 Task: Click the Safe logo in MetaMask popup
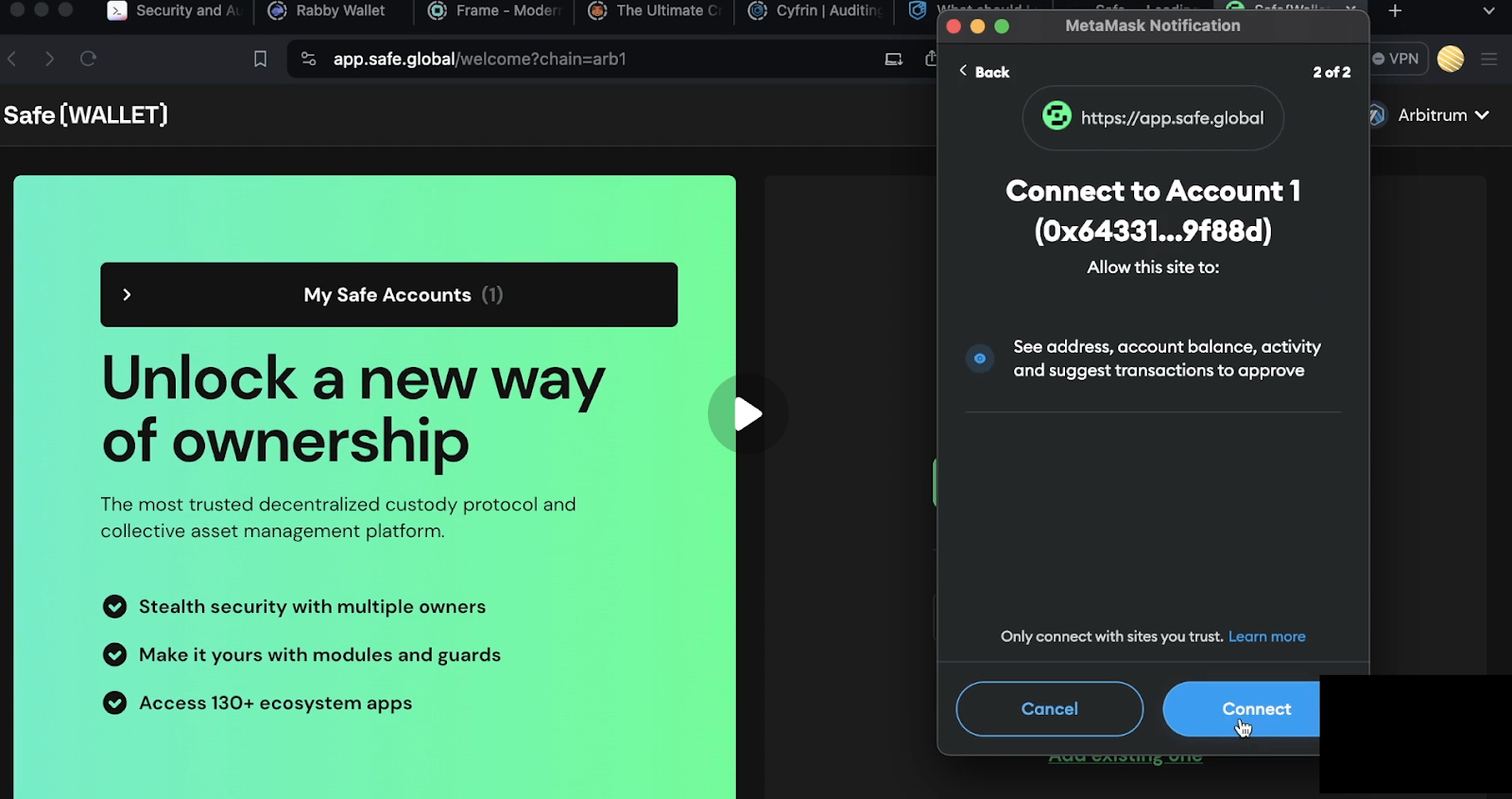pyautogui.click(x=1057, y=116)
